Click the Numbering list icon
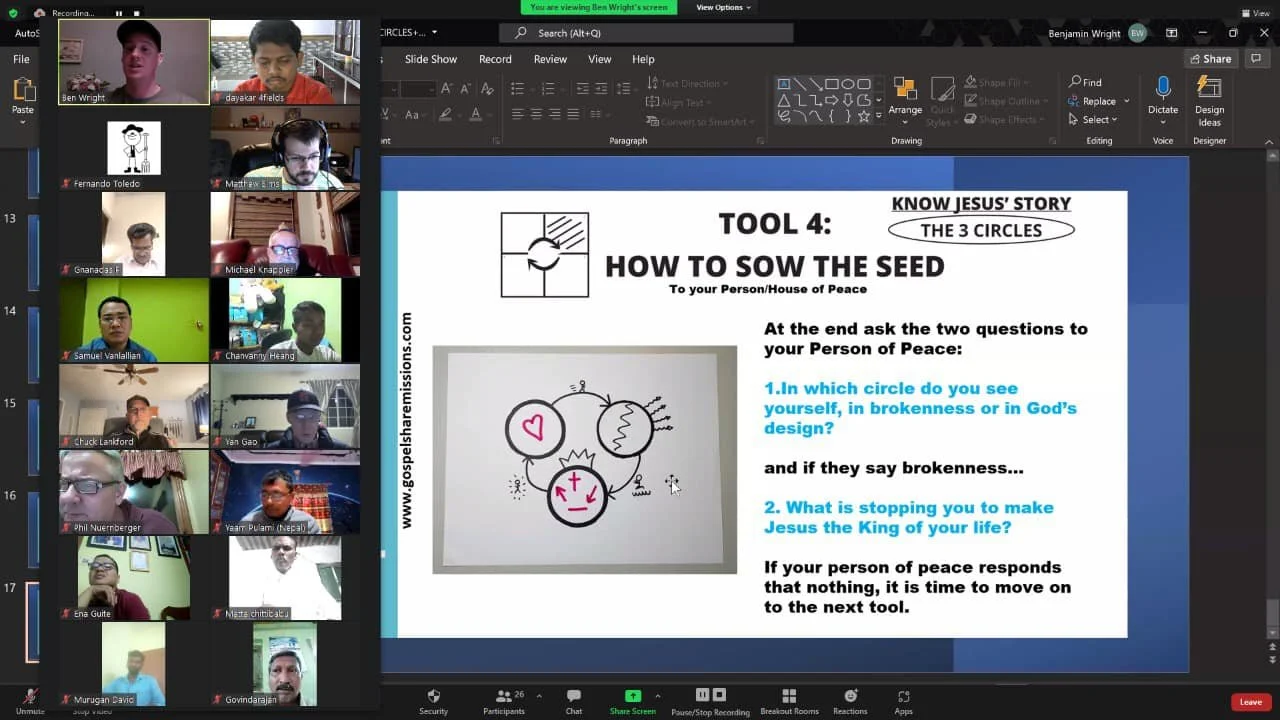Viewport: 1280px width, 720px height. [x=547, y=88]
